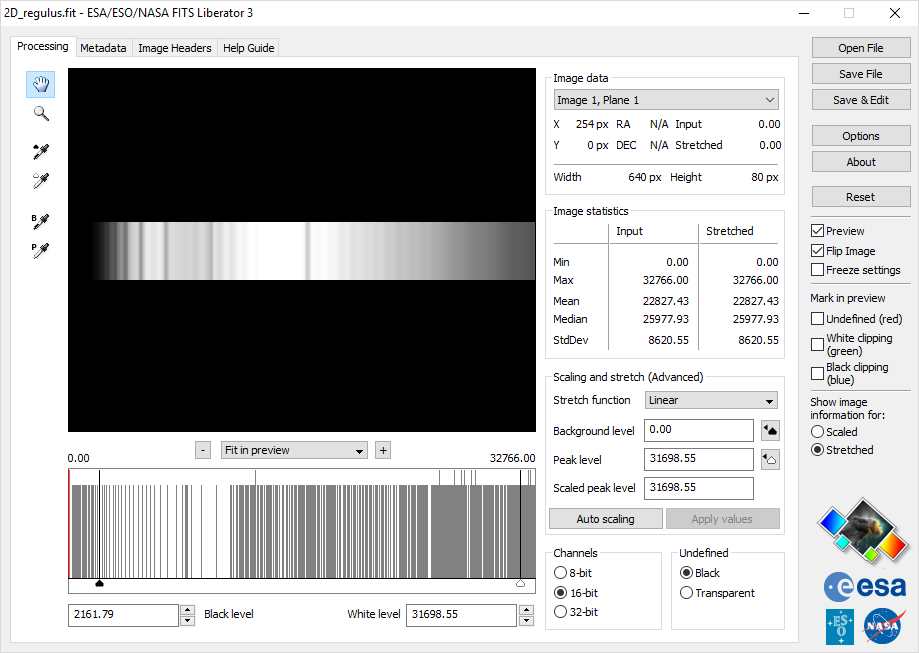Open the Image Headers tab
Screen dimensions: 919x653
(x=175, y=48)
